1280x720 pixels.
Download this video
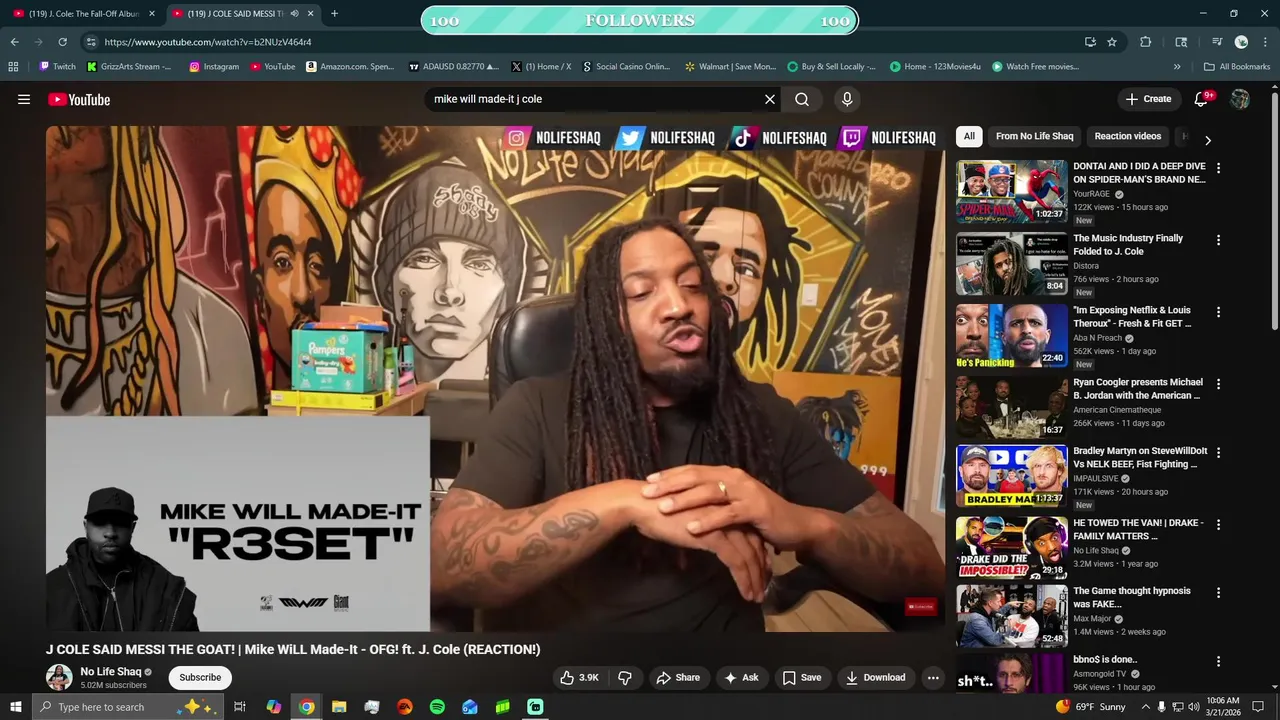[x=875, y=677]
